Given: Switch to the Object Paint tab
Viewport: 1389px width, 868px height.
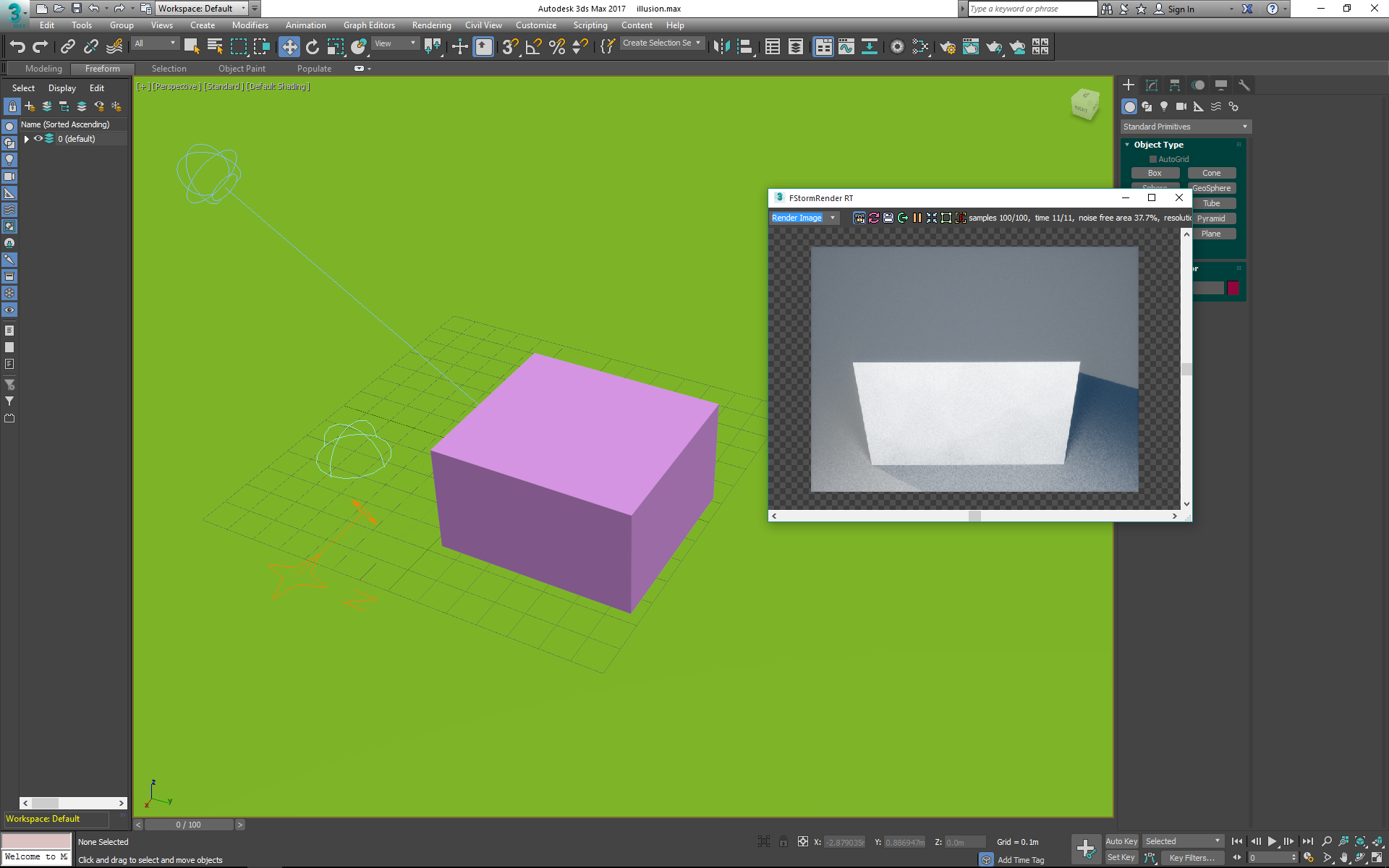Looking at the screenshot, I should (242, 69).
